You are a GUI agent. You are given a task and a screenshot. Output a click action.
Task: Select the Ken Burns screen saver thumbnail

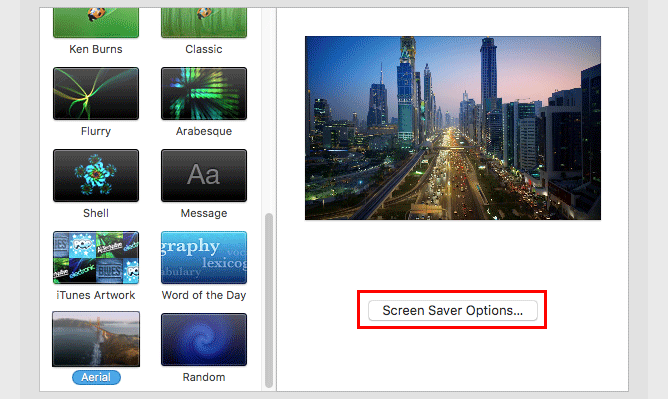click(x=96, y=23)
